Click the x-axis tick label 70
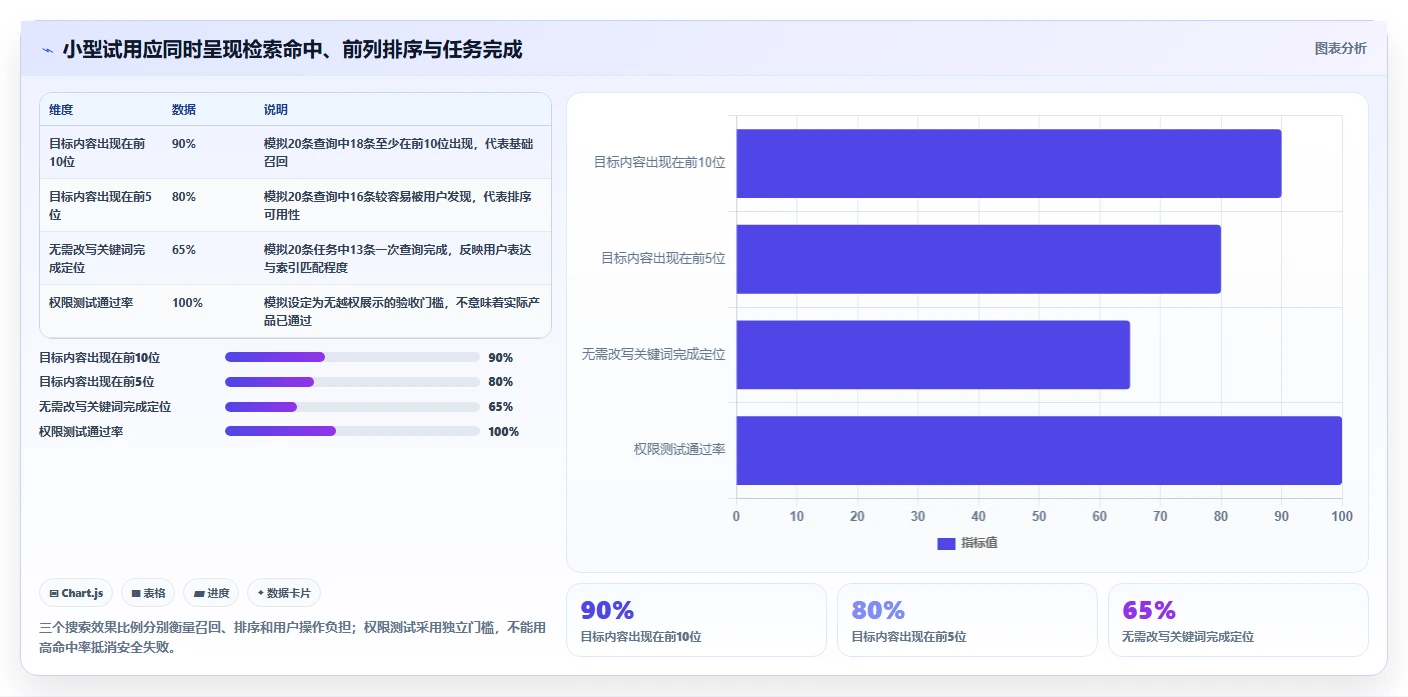Viewport: 1408px width, 697px height. coord(1160,516)
